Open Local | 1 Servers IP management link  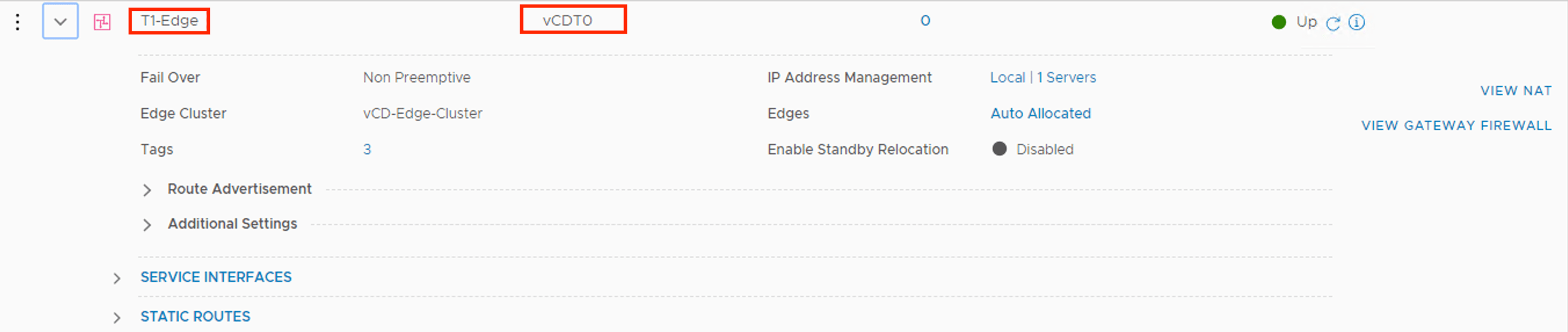[1043, 77]
